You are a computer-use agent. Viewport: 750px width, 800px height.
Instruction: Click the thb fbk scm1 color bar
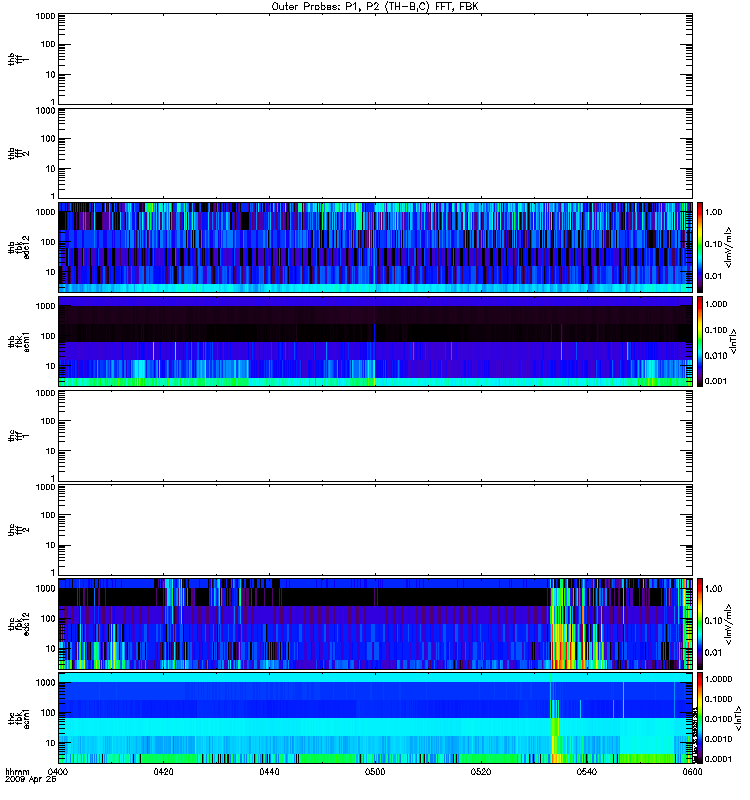coord(700,342)
